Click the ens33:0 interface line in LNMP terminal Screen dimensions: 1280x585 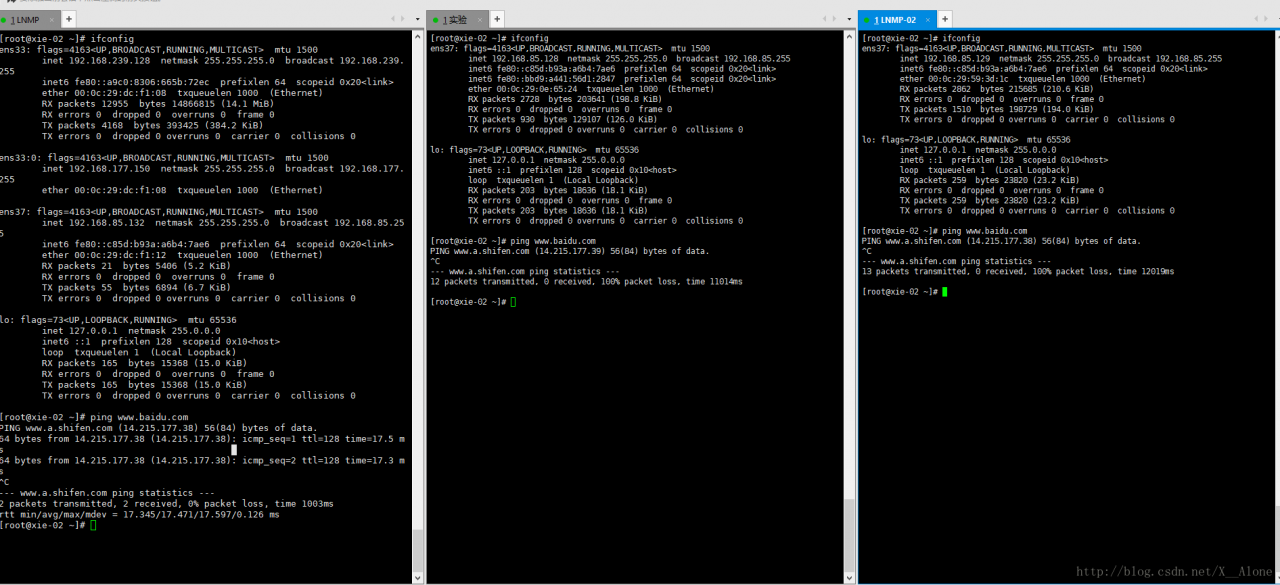164,158
